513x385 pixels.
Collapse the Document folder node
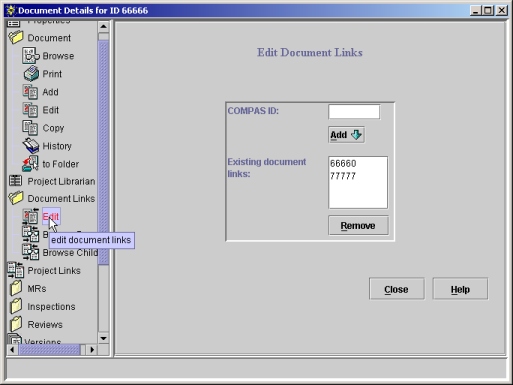click(x=16, y=38)
